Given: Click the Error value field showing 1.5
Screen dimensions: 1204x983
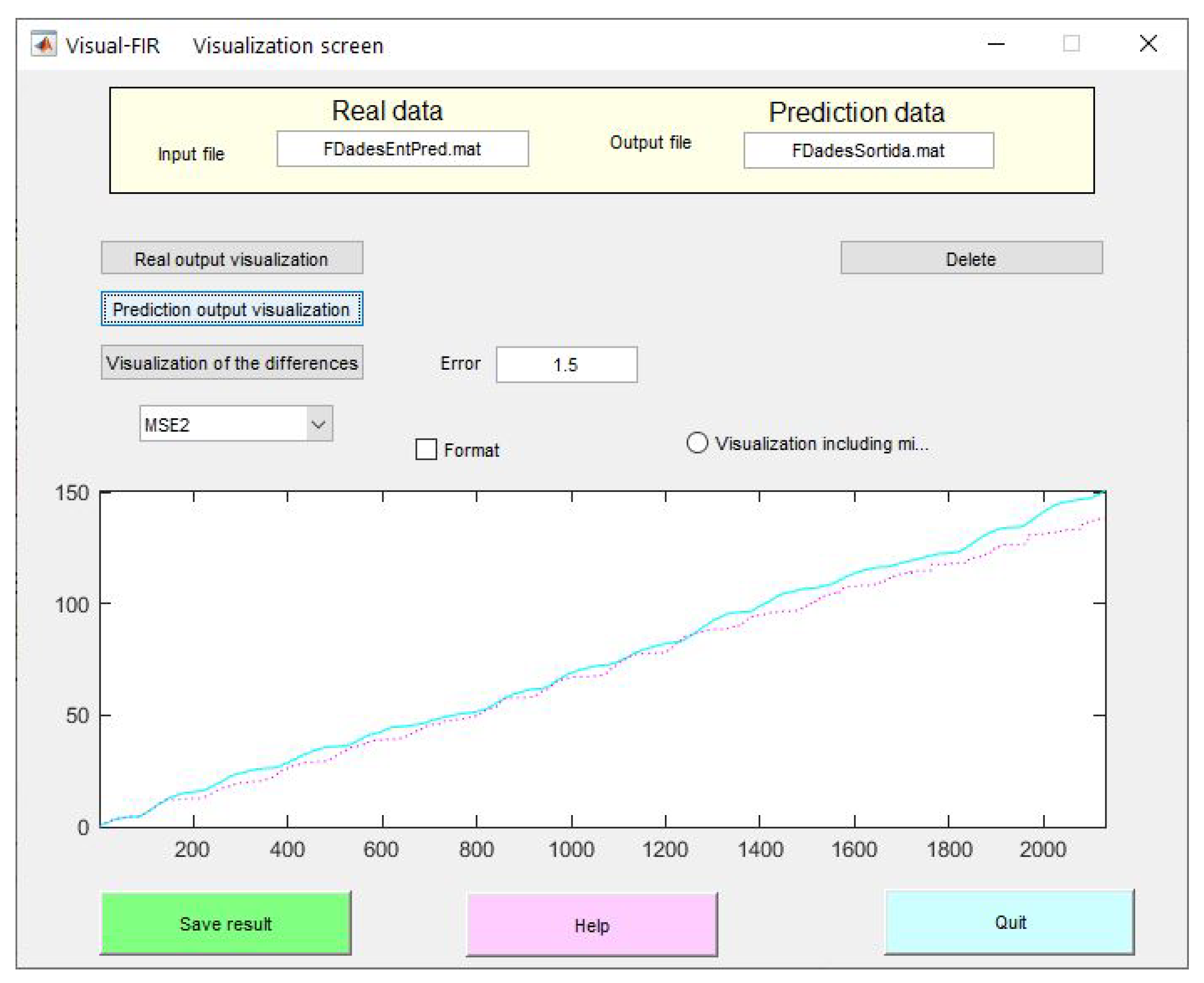Looking at the screenshot, I should 566,365.
